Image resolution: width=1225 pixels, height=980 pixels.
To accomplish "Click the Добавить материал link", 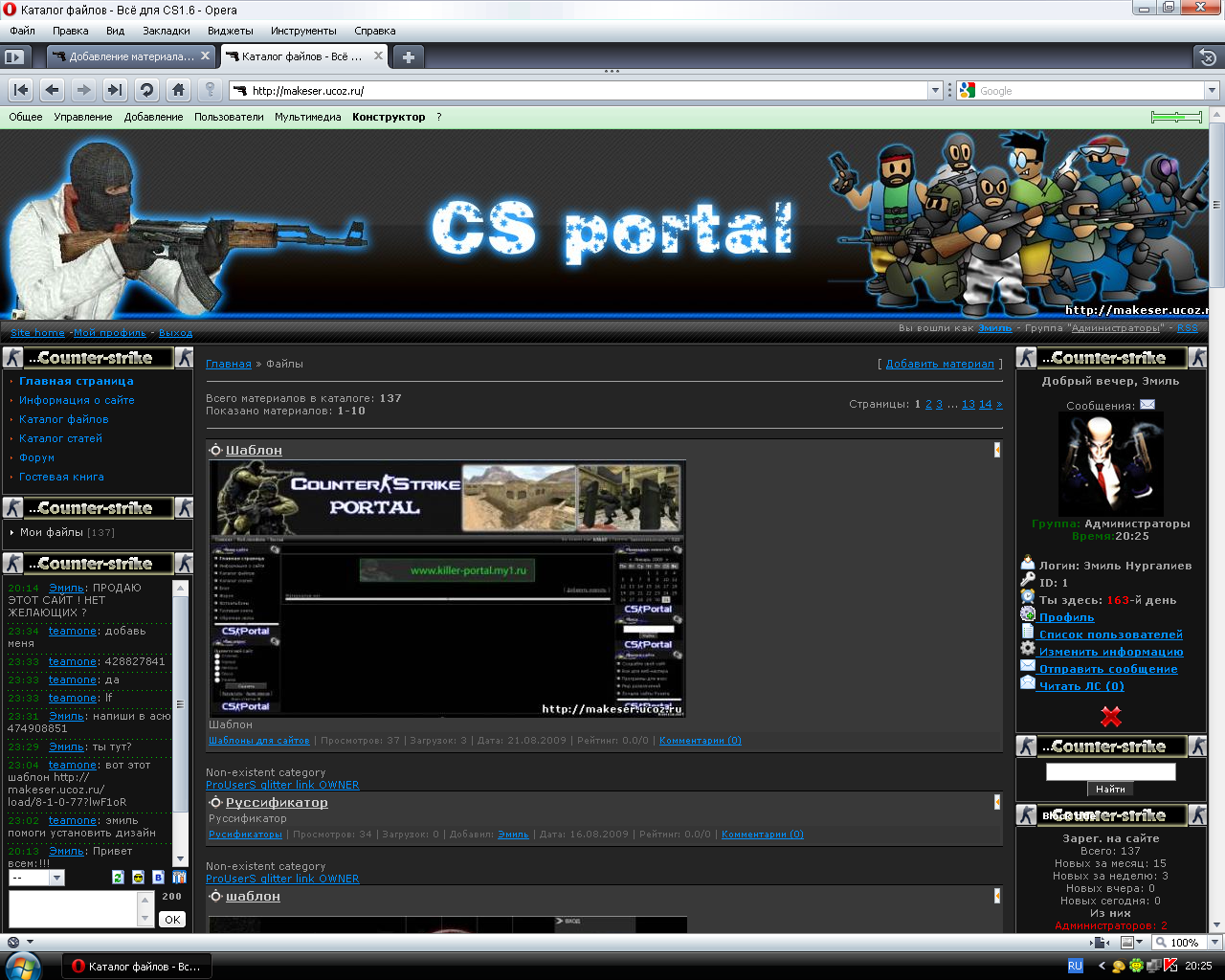I will (x=940, y=364).
